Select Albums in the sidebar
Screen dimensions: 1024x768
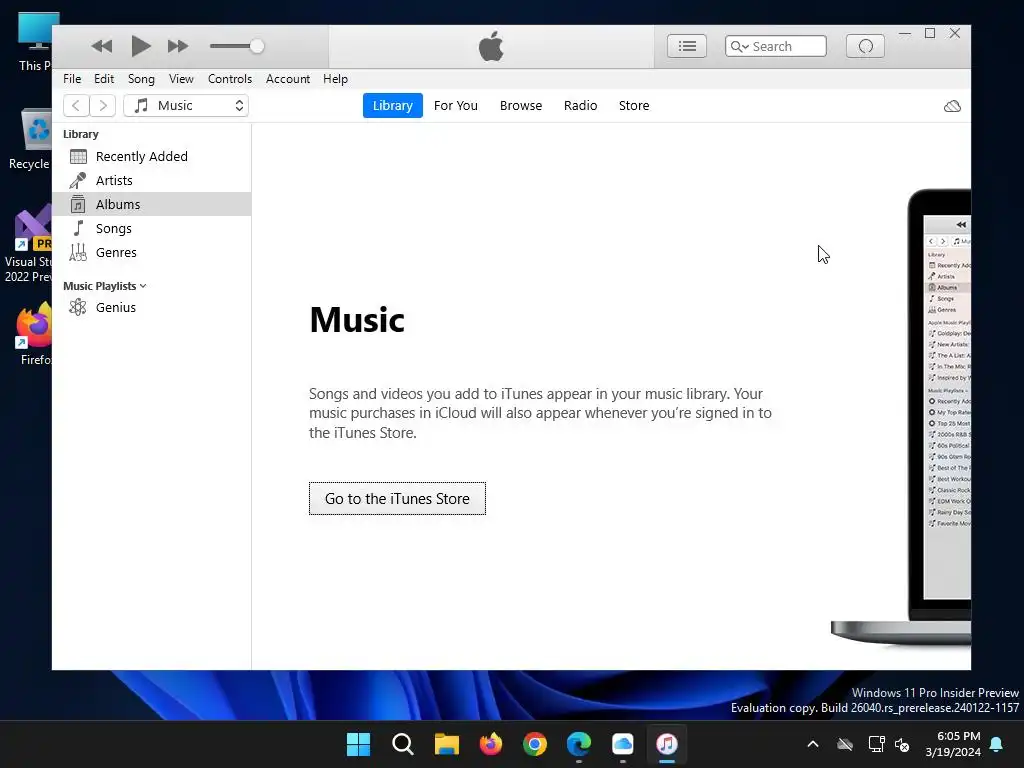tap(152, 204)
